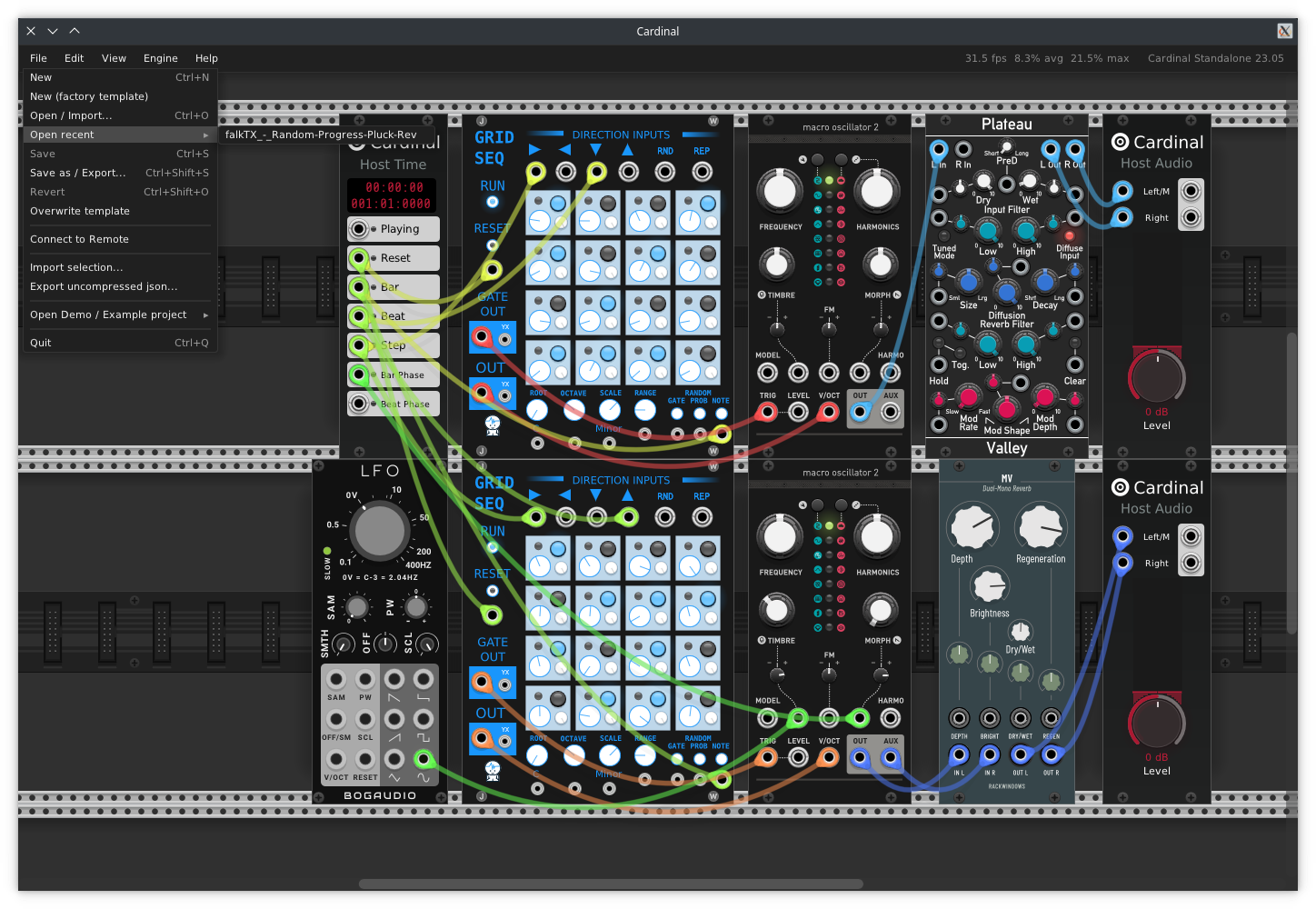Click the Playing output jack on Host Time
This screenshot has height=909, width=1316.
[359, 229]
